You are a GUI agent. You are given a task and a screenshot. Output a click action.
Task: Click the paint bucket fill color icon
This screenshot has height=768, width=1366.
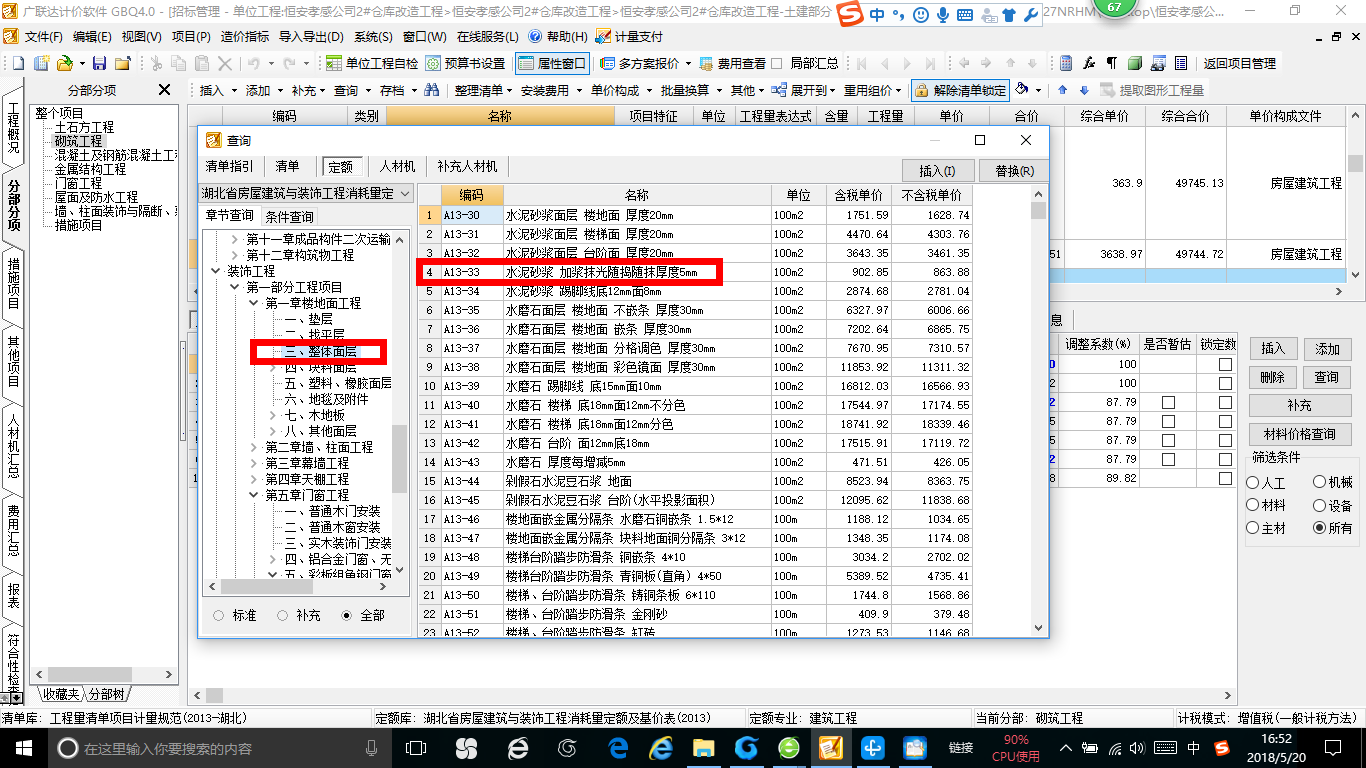coord(1022,90)
